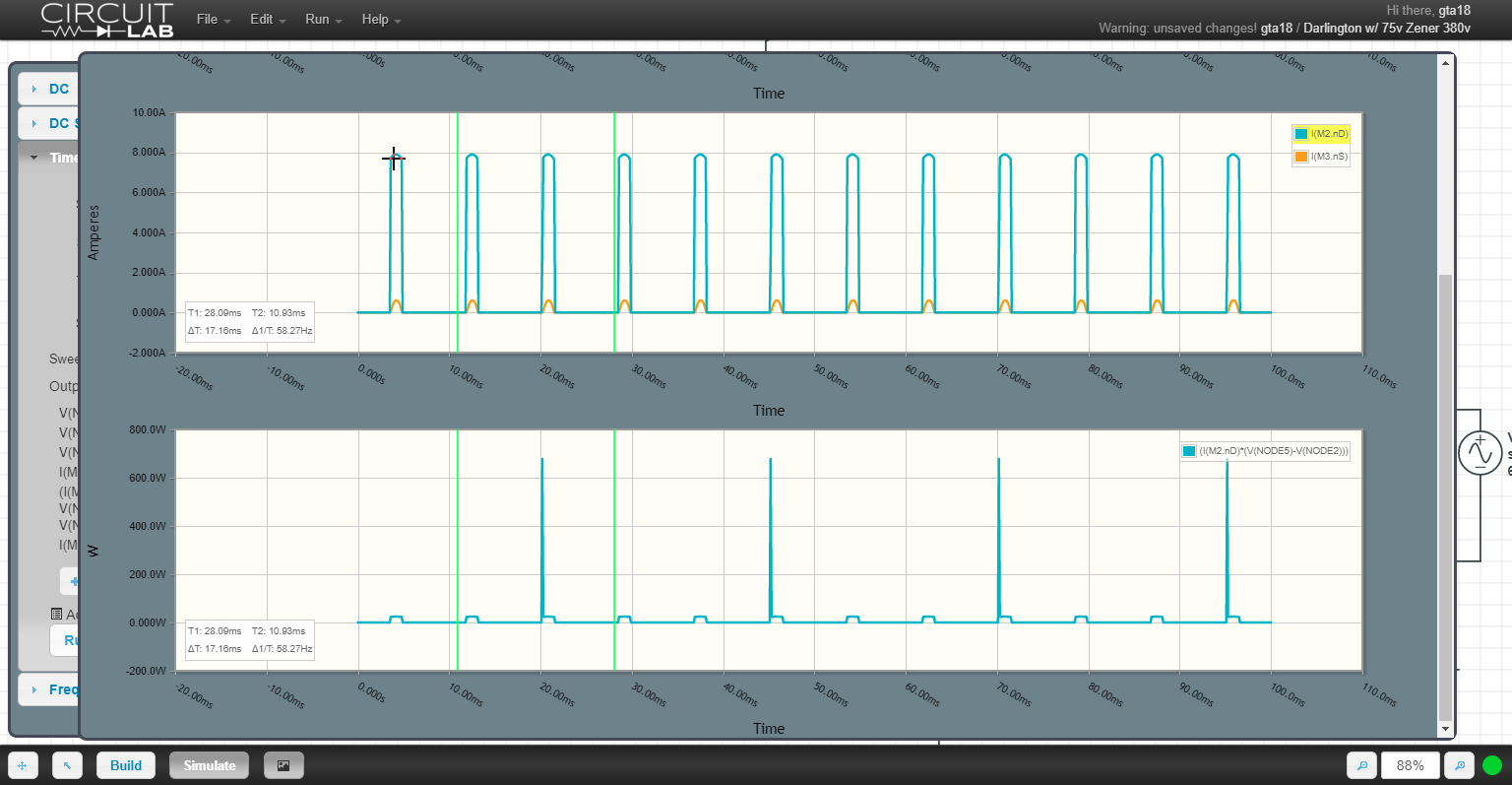Click the I(M3.nS) orange legend swatch

1301,157
